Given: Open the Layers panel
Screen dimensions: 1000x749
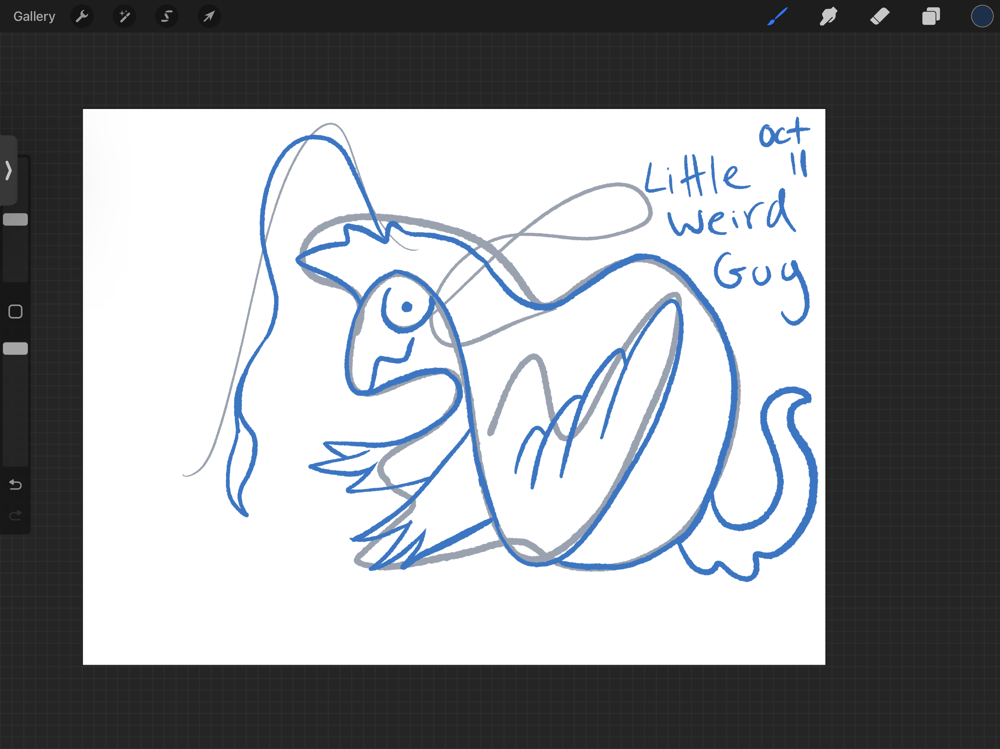Looking at the screenshot, I should coord(931,17).
